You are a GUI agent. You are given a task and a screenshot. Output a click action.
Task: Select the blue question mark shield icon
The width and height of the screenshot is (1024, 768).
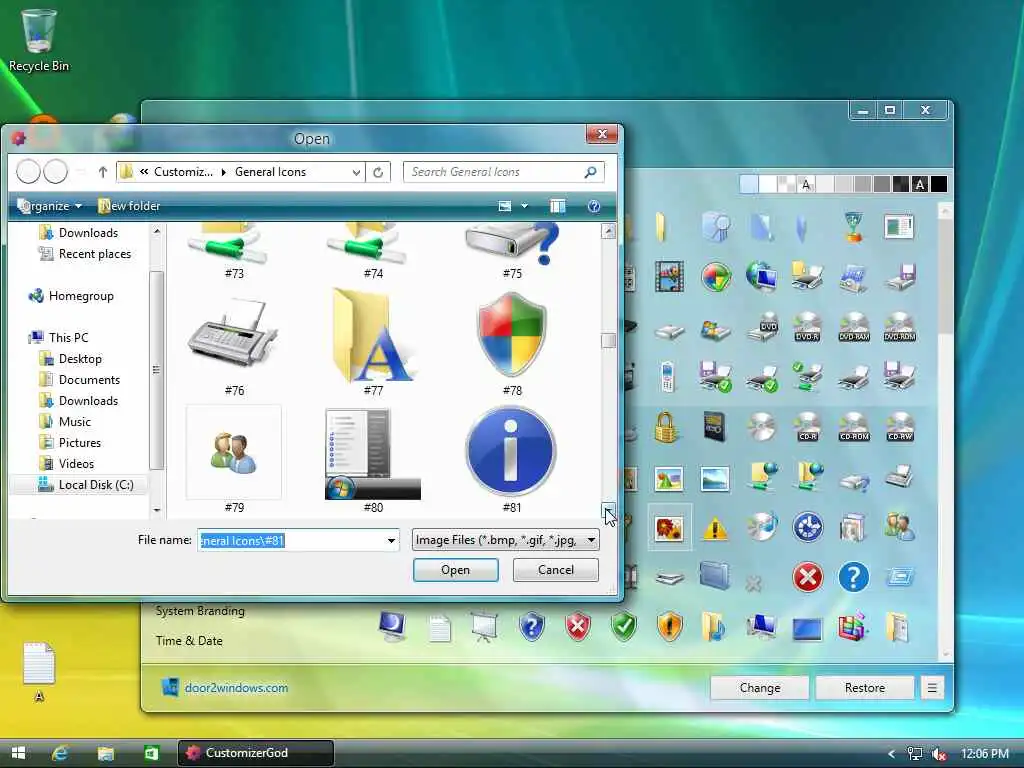point(532,626)
